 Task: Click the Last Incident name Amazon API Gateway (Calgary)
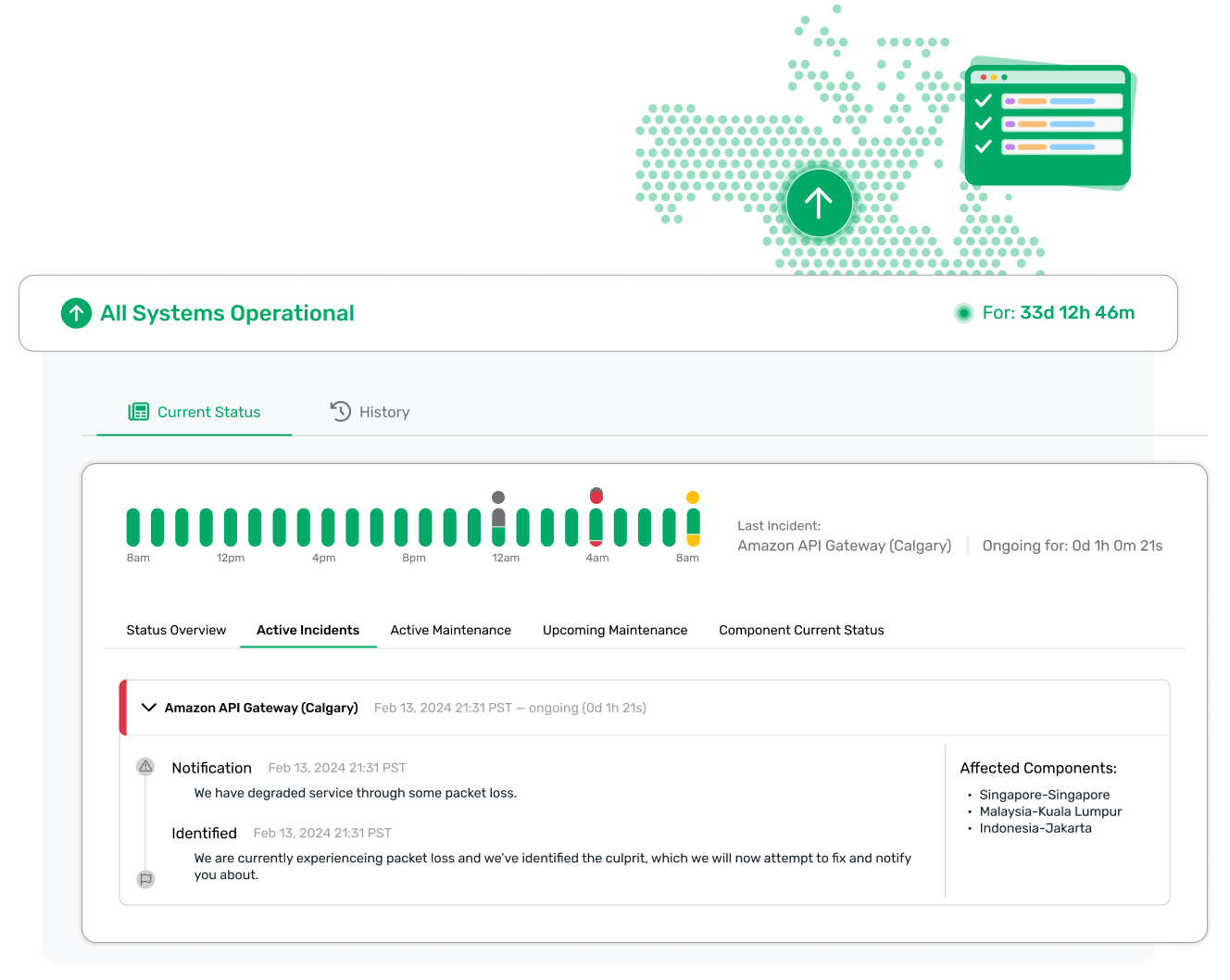[x=844, y=546]
